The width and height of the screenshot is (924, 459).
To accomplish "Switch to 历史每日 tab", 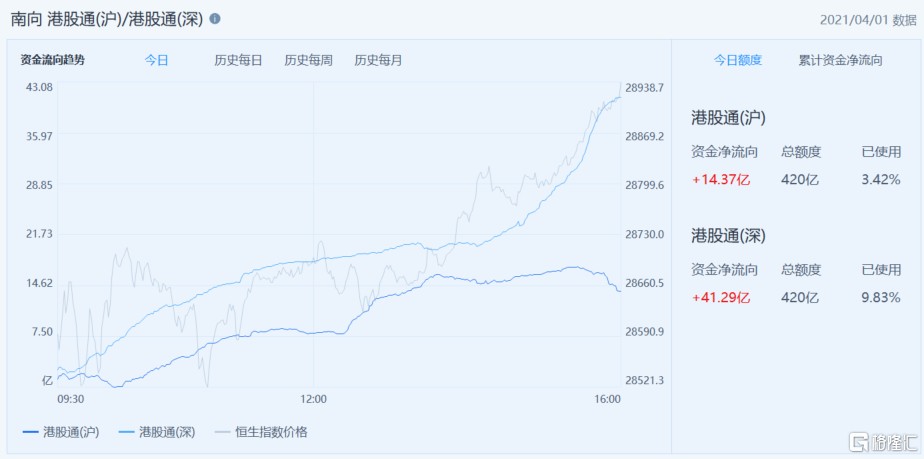I will 238,60.
